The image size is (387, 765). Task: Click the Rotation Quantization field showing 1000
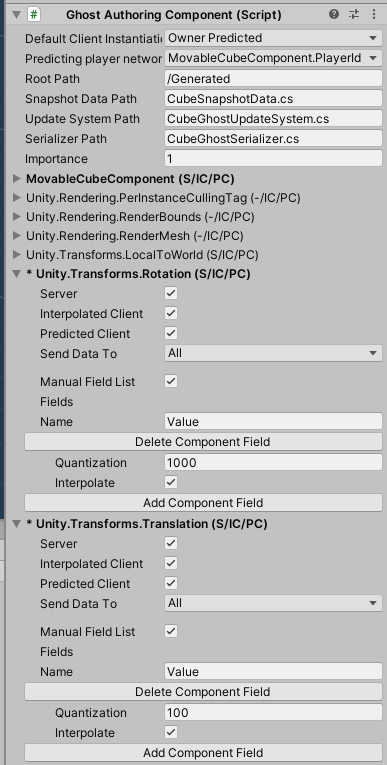point(273,462)
